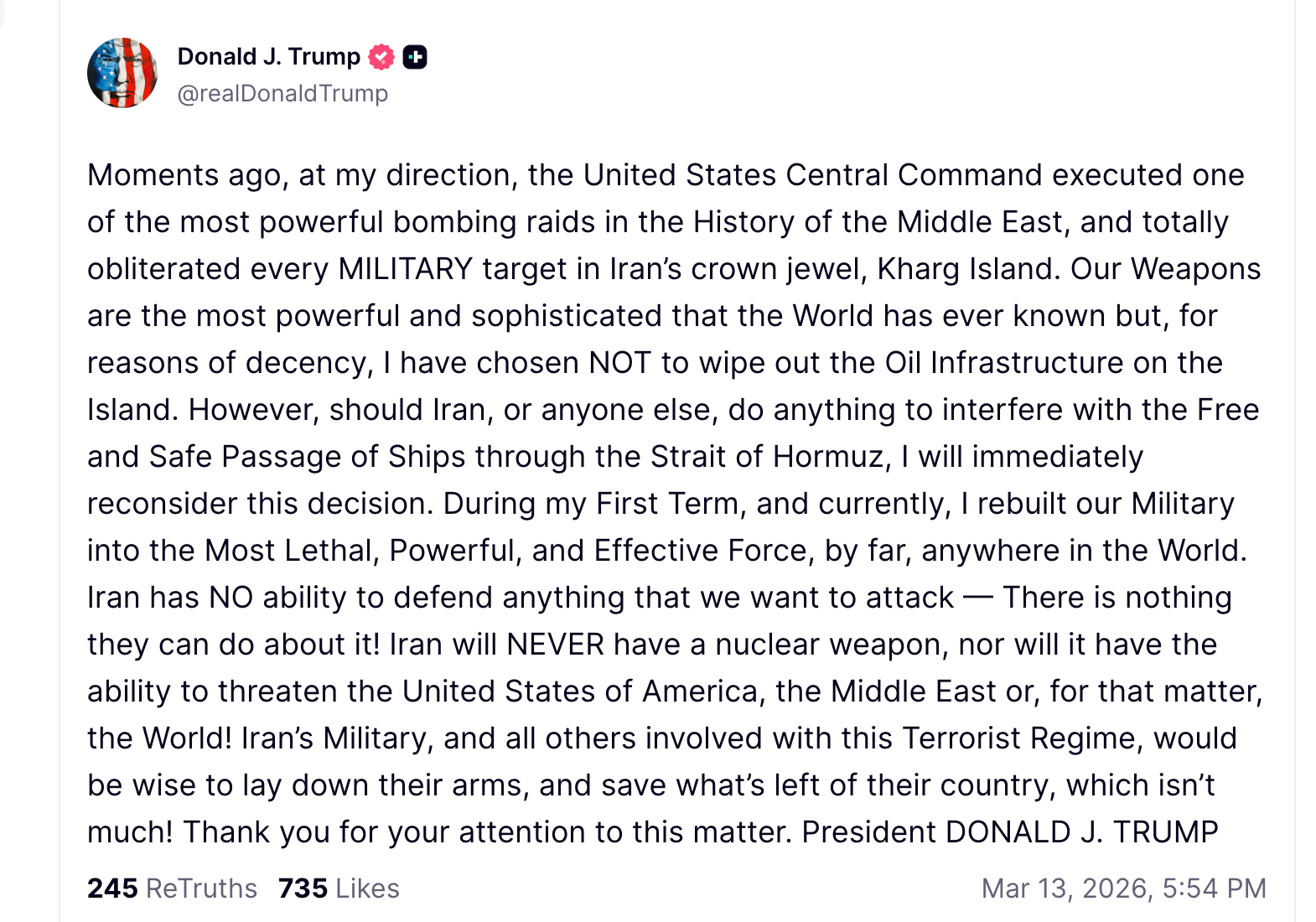Open the @realDonaldTrump handle link
The height and width of the screenshot is (922, 1316).
[282, 93]
